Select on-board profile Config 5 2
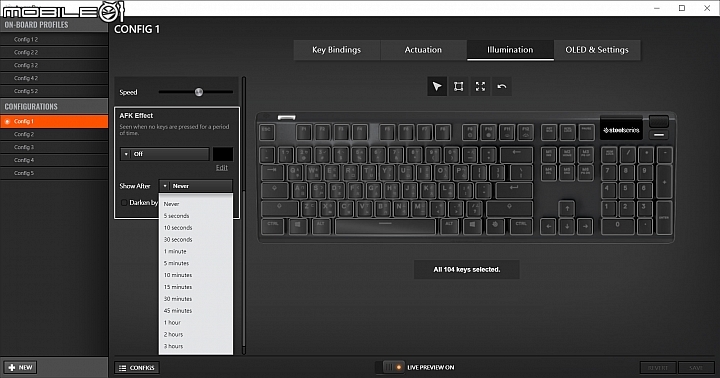 (54, 91)
